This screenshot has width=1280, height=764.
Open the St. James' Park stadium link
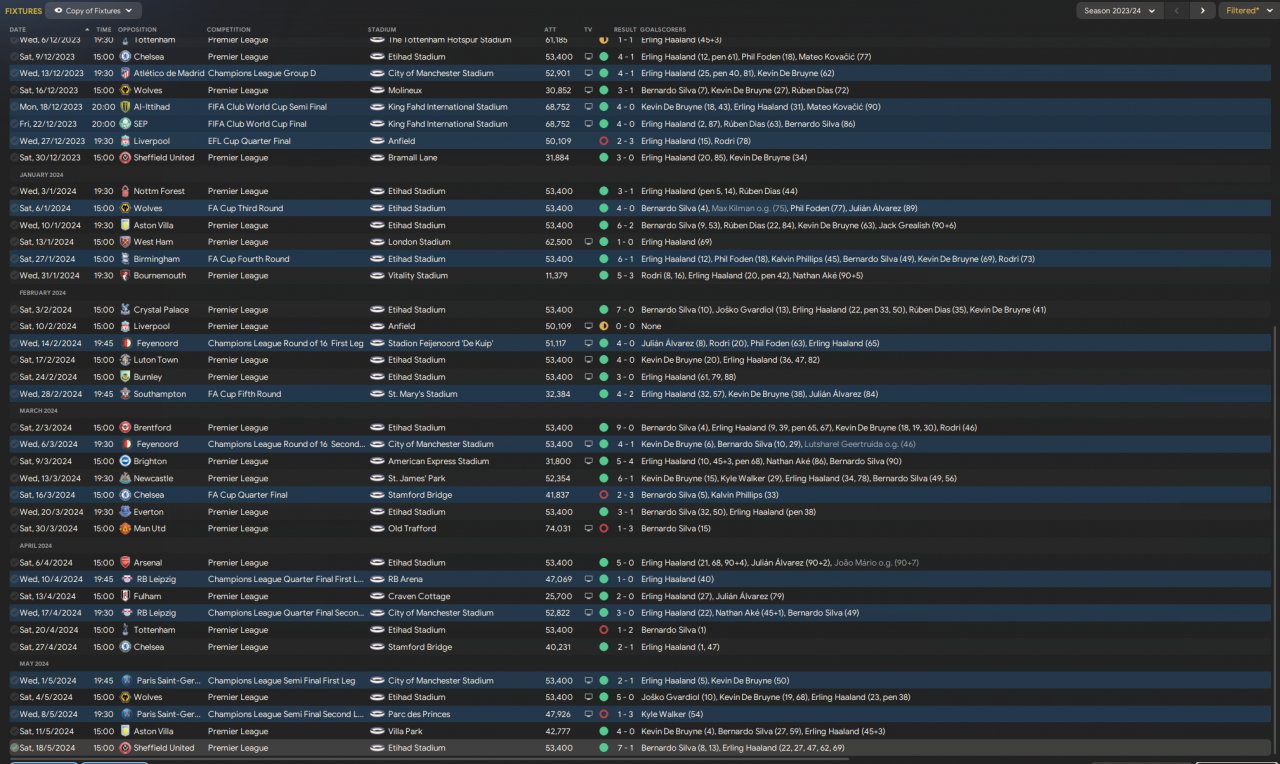pyautogui.click(x=419, y=478)
